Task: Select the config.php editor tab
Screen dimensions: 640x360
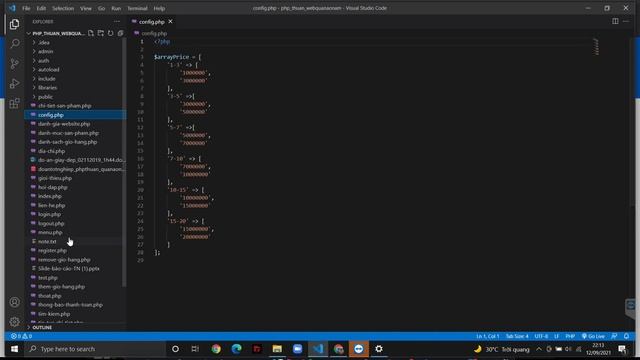Action: [152, 22]
